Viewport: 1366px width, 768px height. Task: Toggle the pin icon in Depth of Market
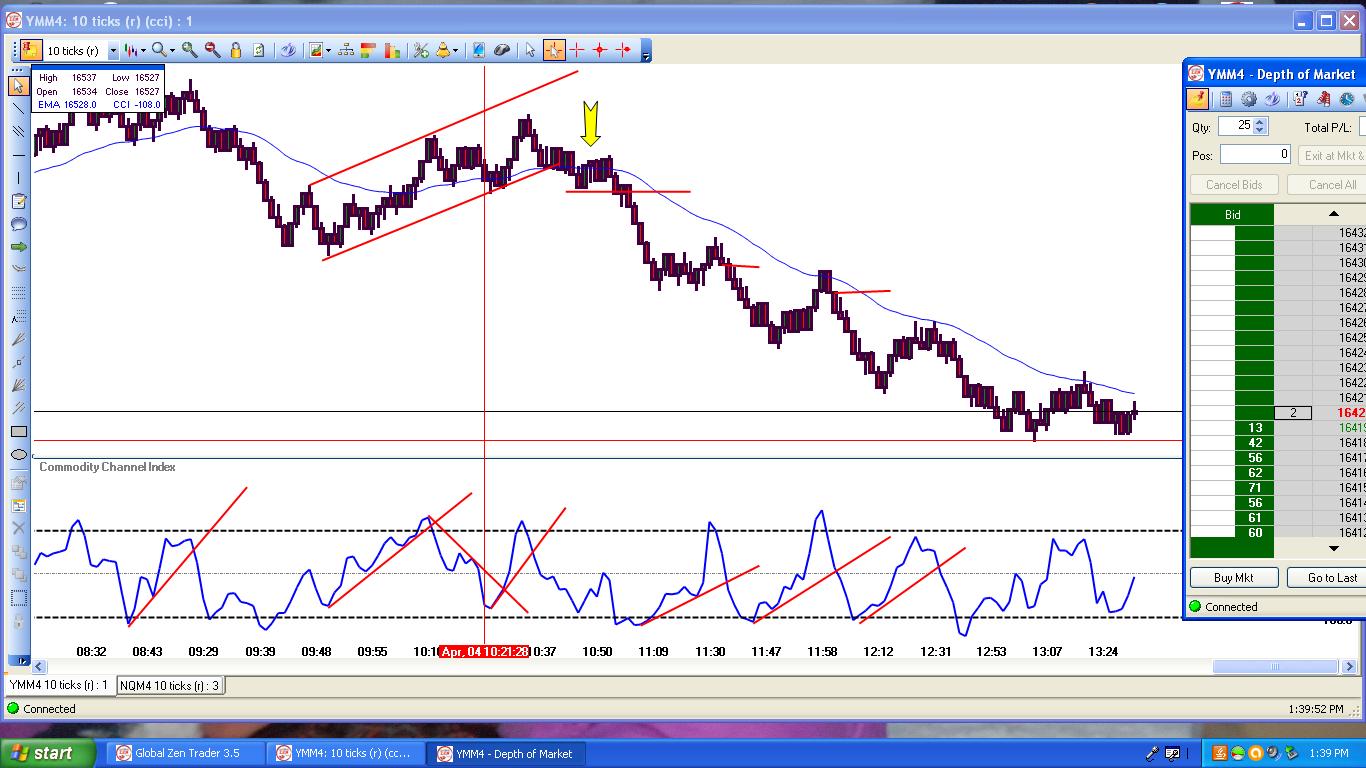click(x=1197, y=99)
